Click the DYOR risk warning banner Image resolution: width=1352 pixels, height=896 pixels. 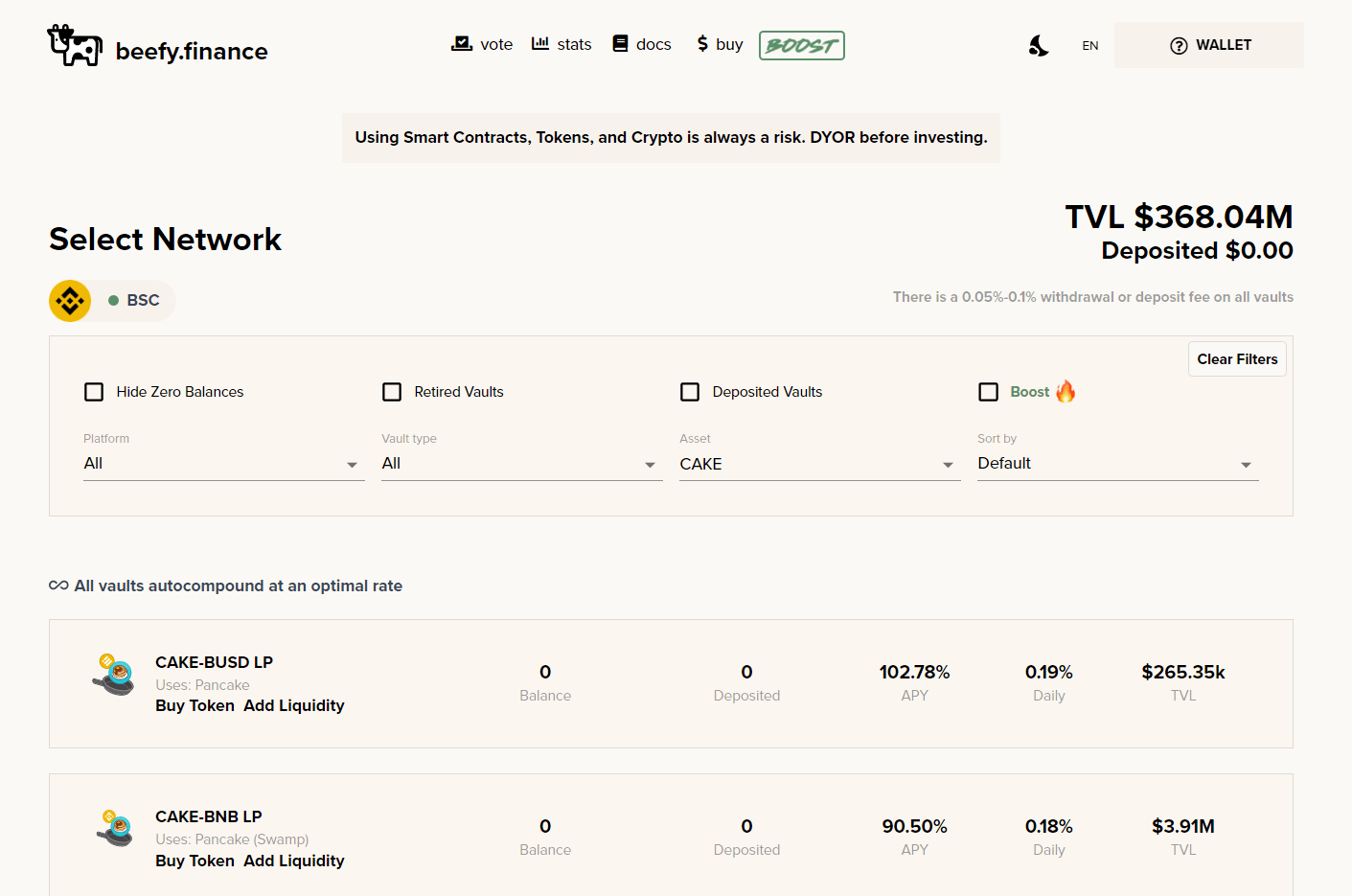(x=671, y=138)
